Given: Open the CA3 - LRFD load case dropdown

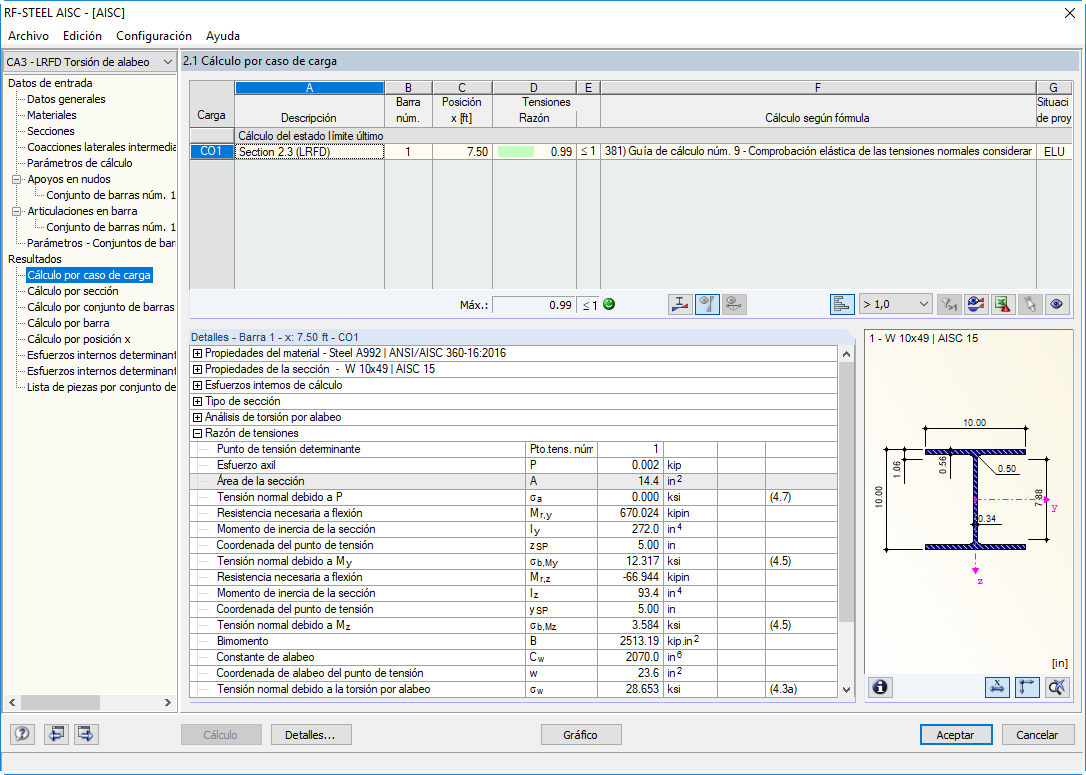Looking at the screenshot, I should [89, 62].
